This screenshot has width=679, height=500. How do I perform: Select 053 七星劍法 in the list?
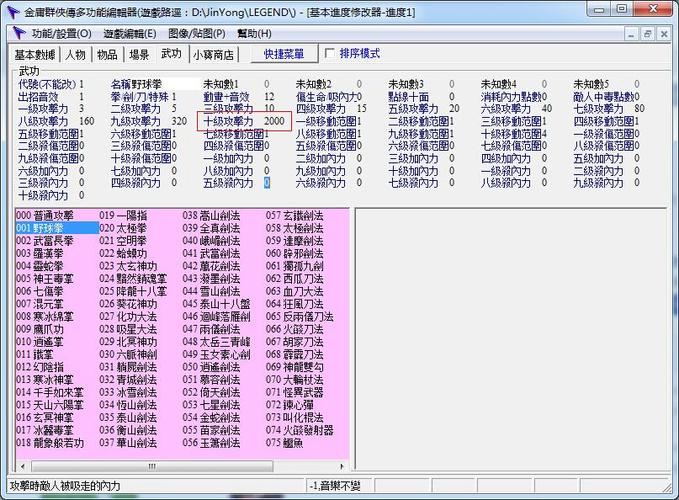211,405
